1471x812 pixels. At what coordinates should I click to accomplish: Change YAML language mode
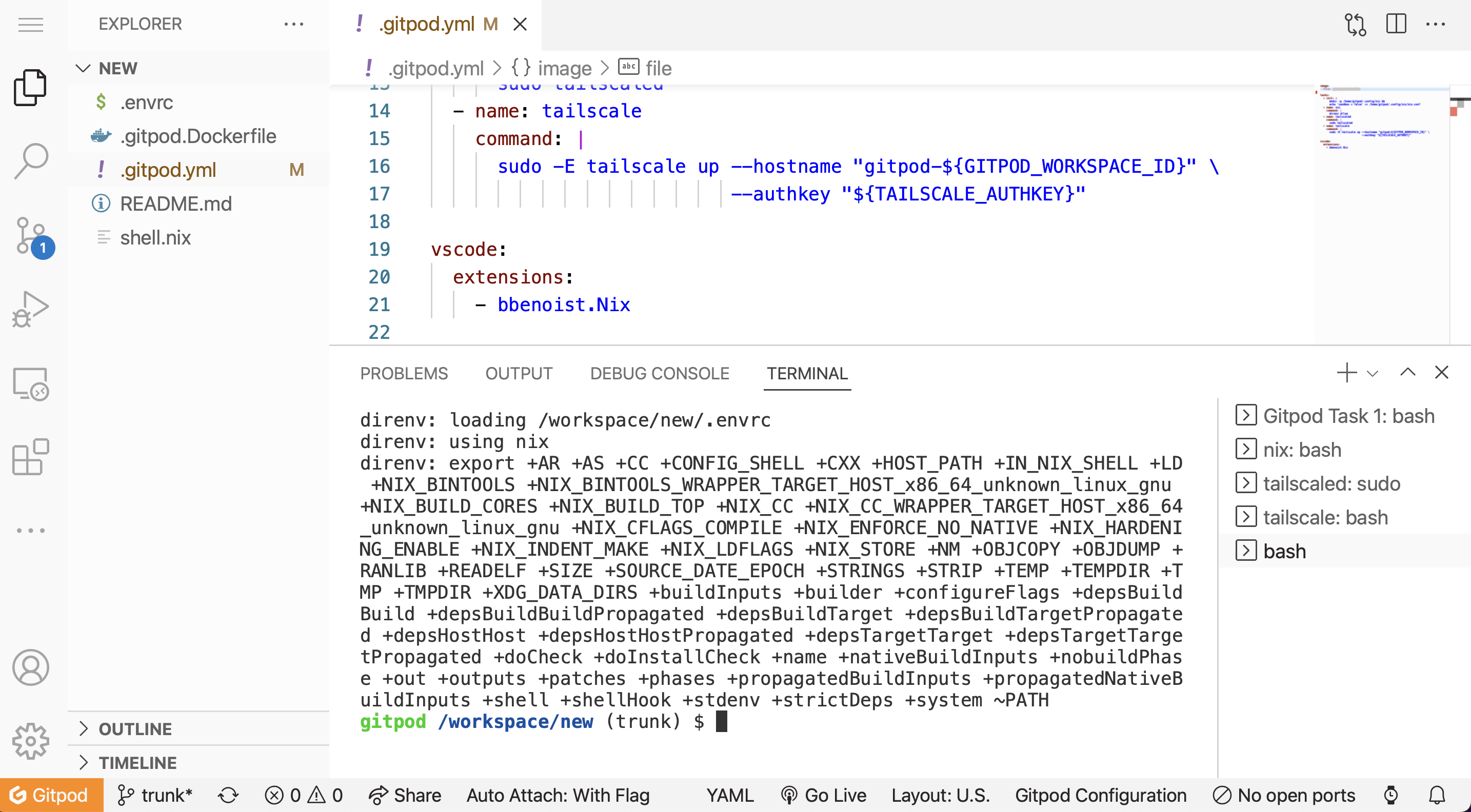pyautogui.click(x=730, y=795)
